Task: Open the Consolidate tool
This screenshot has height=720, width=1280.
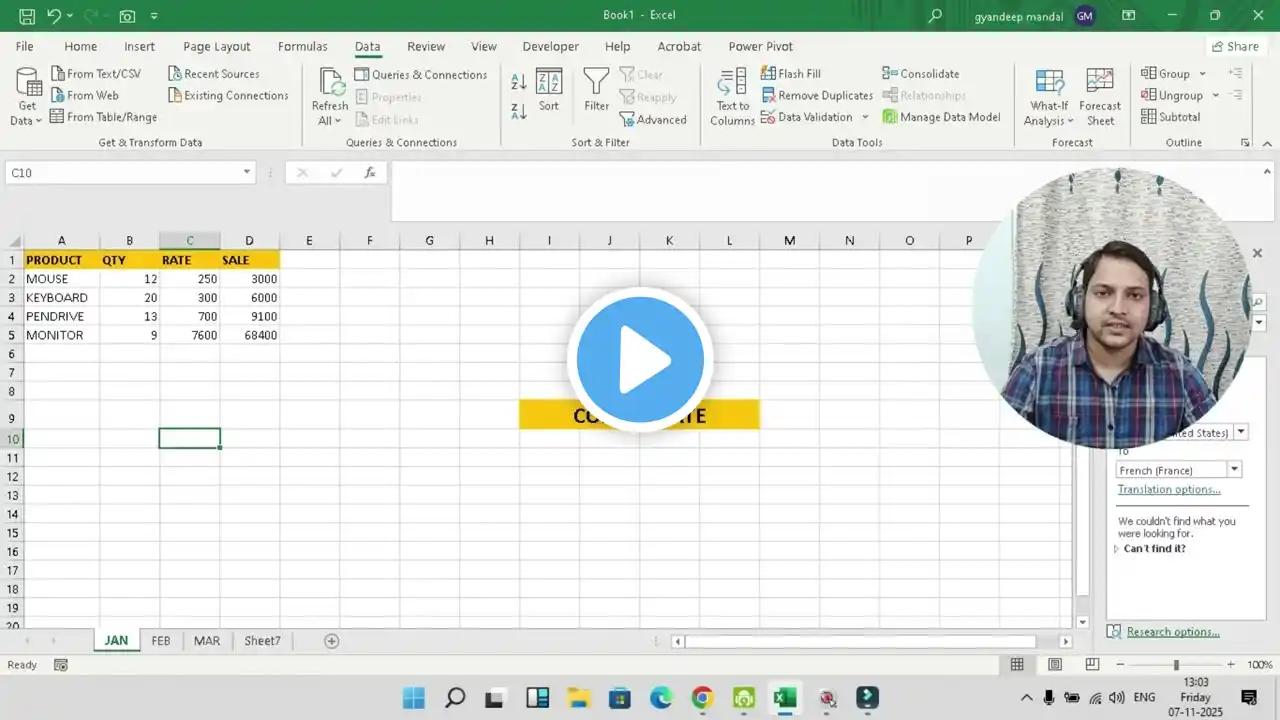Action: [921, 74]
